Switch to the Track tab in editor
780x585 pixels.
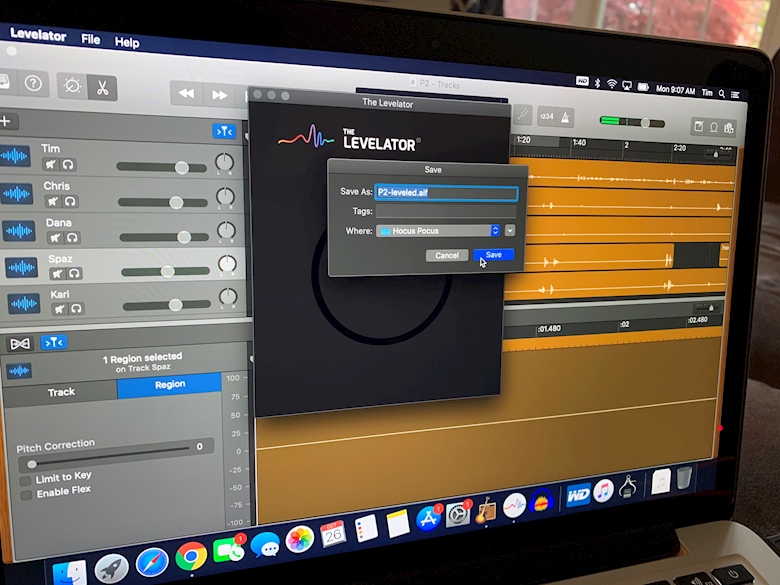pos(61,392)
